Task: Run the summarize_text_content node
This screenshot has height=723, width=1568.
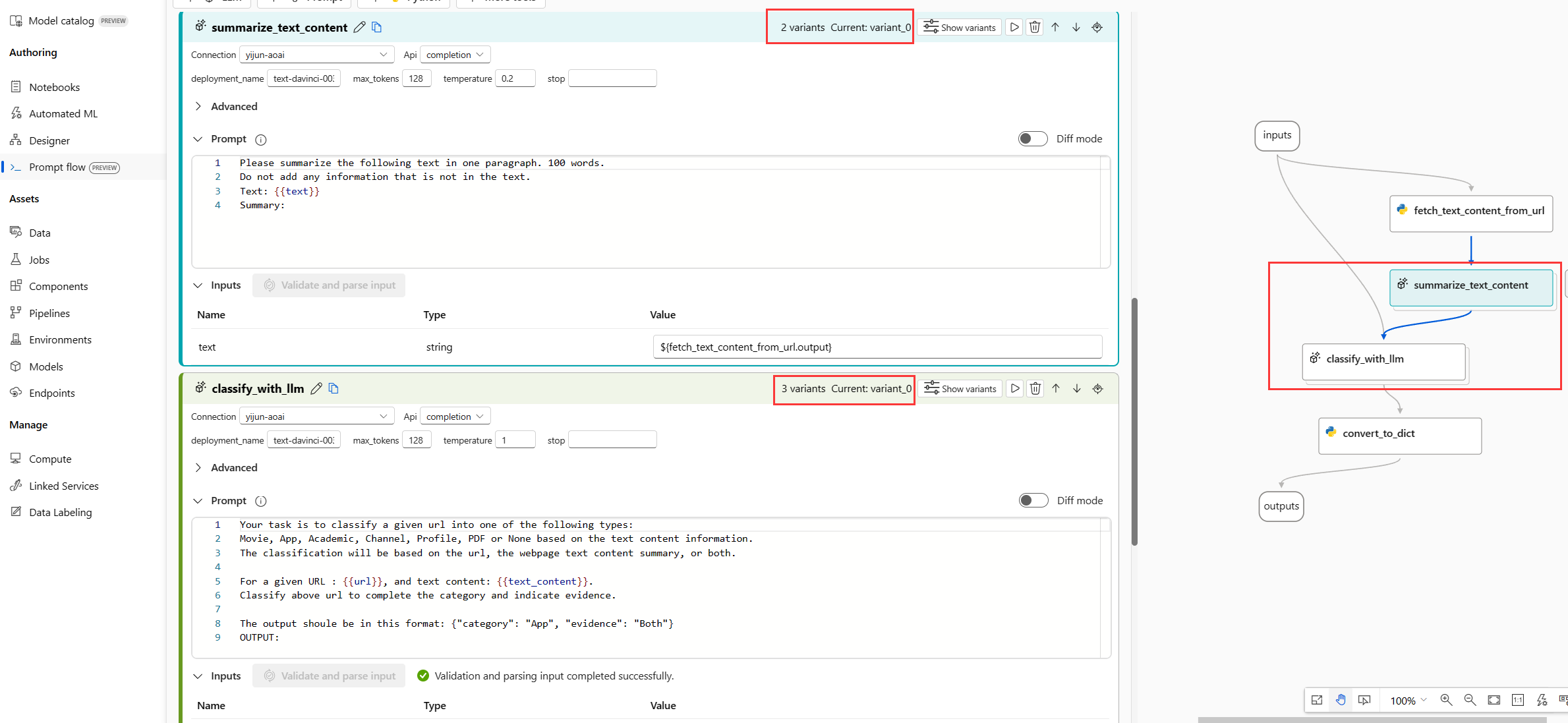Action: [1014, 27]
